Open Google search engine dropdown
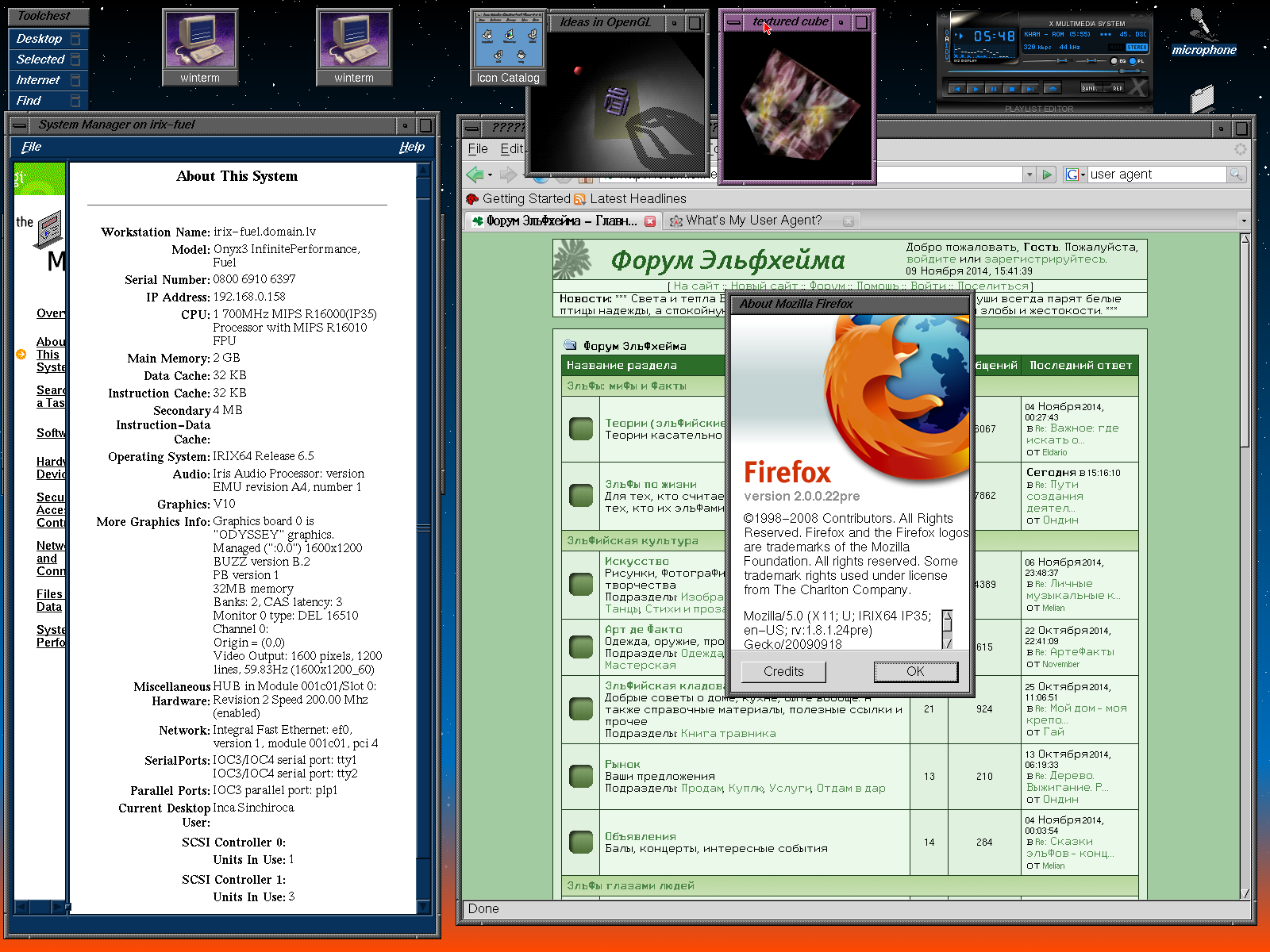This screenshot has width=1270, height=952. [1076, 175]
